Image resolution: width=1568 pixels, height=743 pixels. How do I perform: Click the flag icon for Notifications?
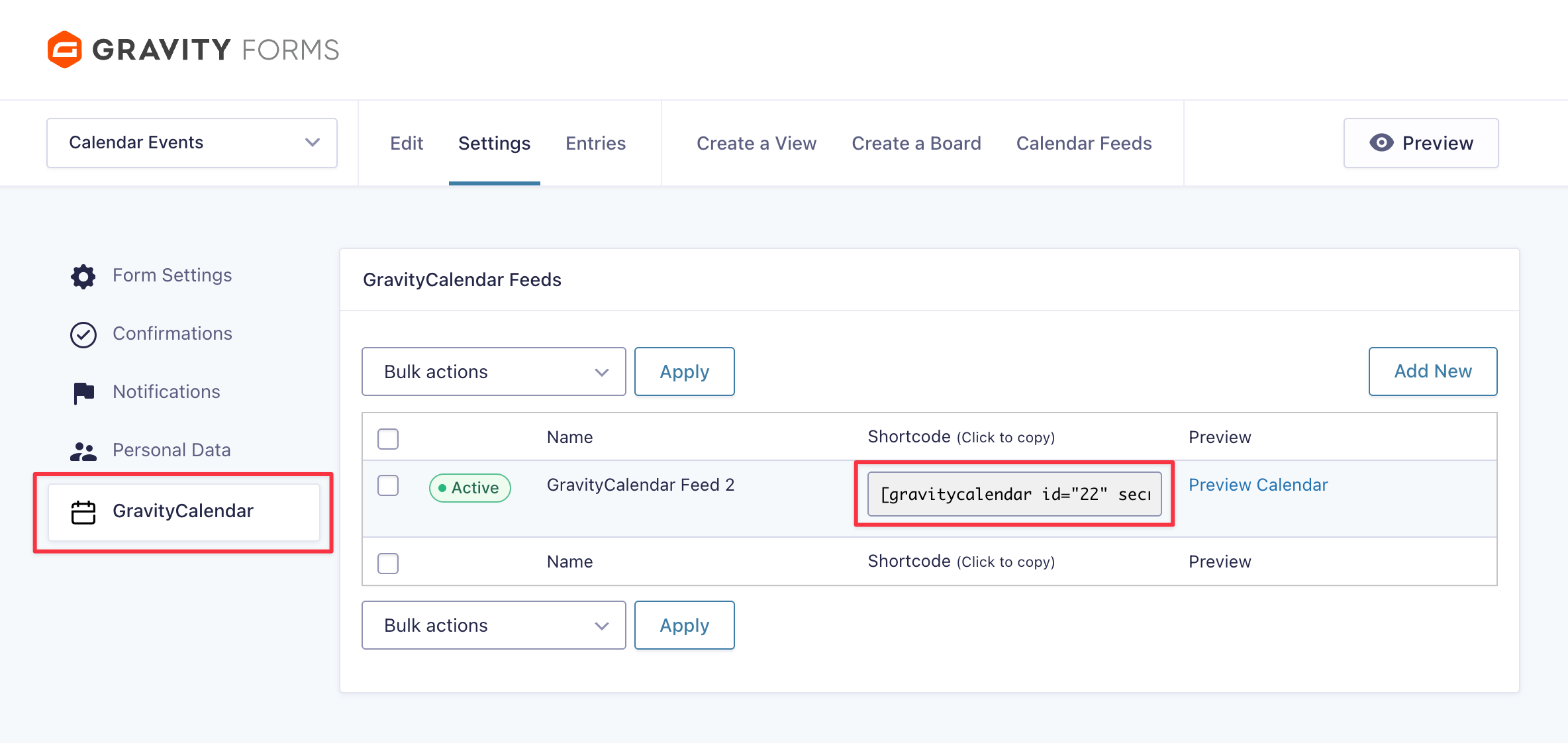point(83,393)
